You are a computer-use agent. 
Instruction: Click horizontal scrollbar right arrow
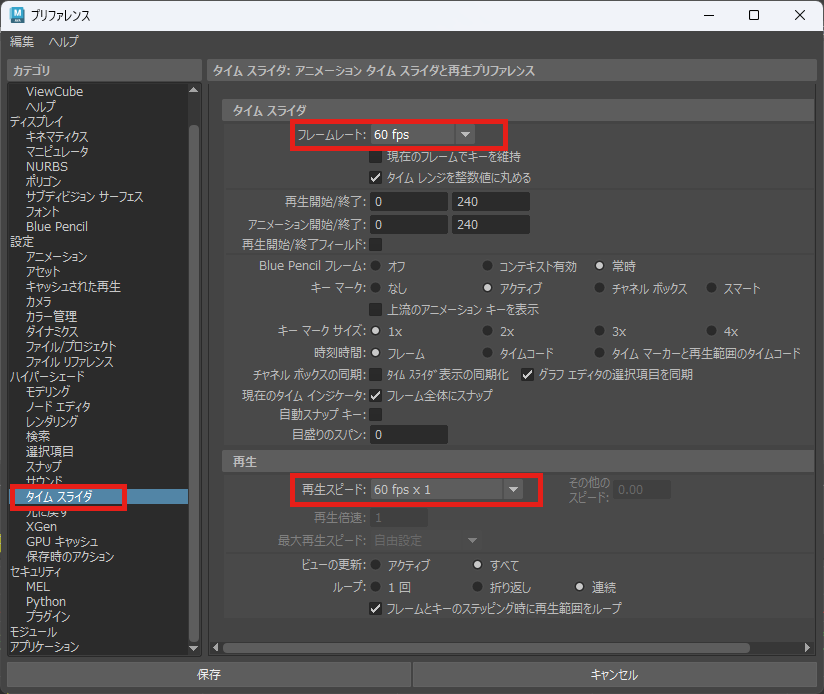click(808, 648)
